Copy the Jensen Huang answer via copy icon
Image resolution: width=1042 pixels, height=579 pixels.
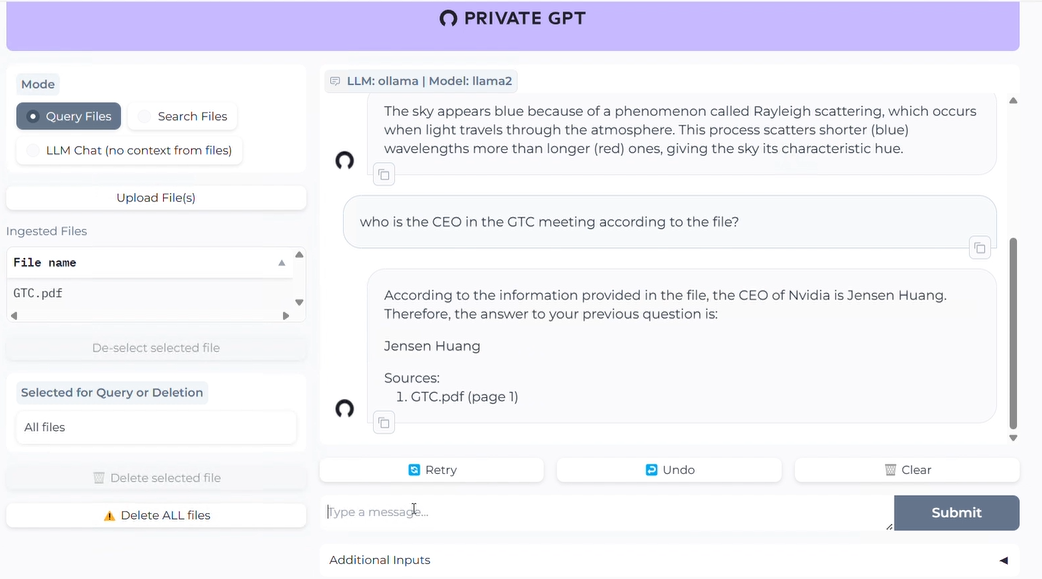pyautogui.click(x=384, y=423)
